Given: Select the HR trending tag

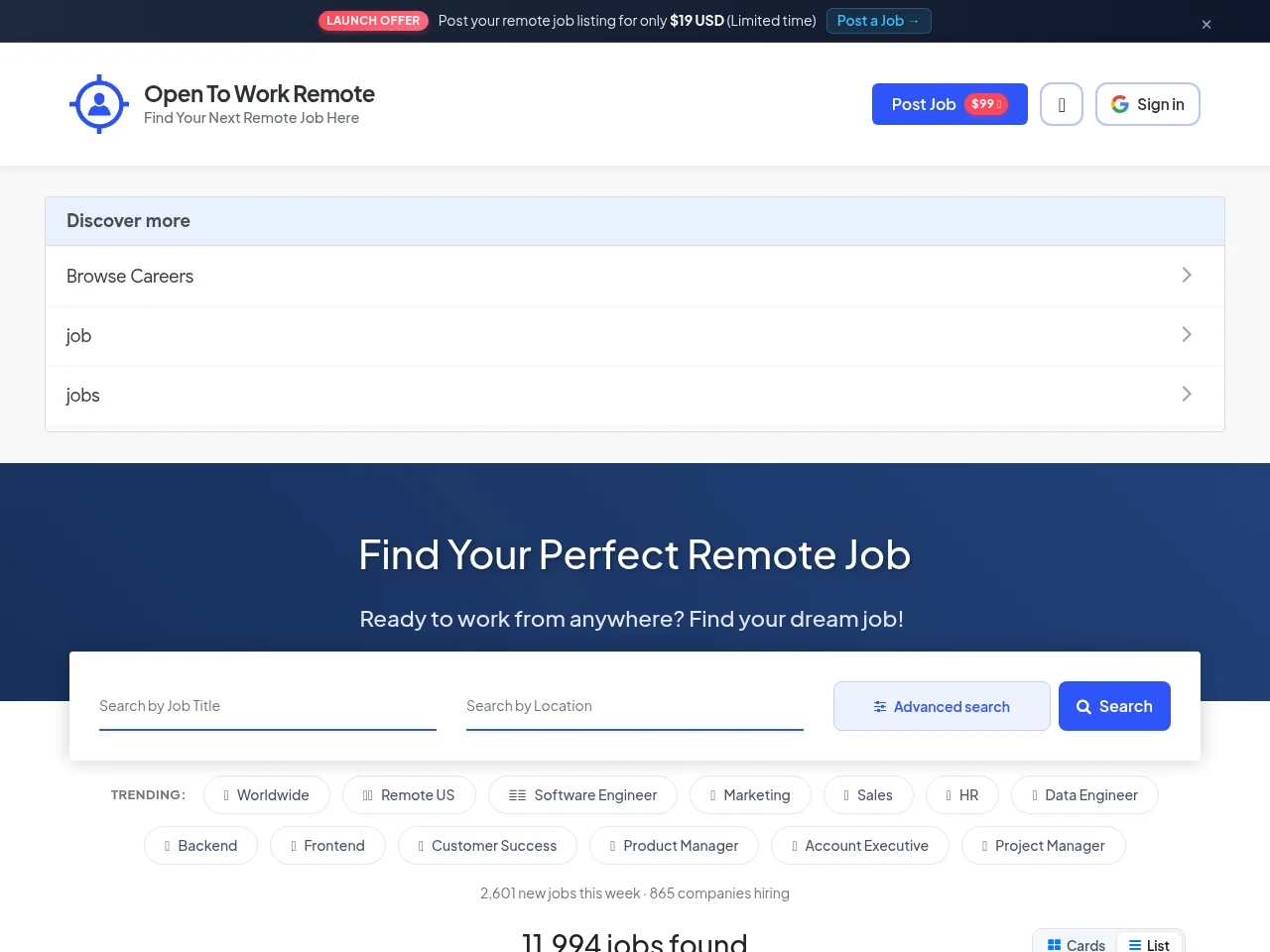Looking at the screenshot, I should click(x=962, y=795).
